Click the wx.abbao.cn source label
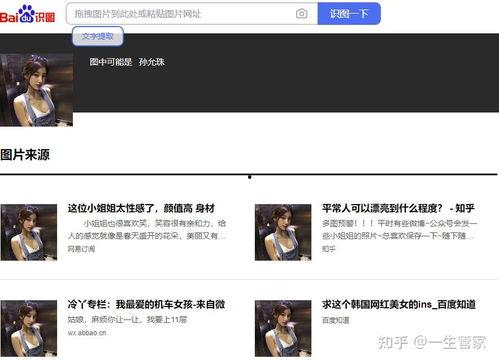 (x=87, y=333)
